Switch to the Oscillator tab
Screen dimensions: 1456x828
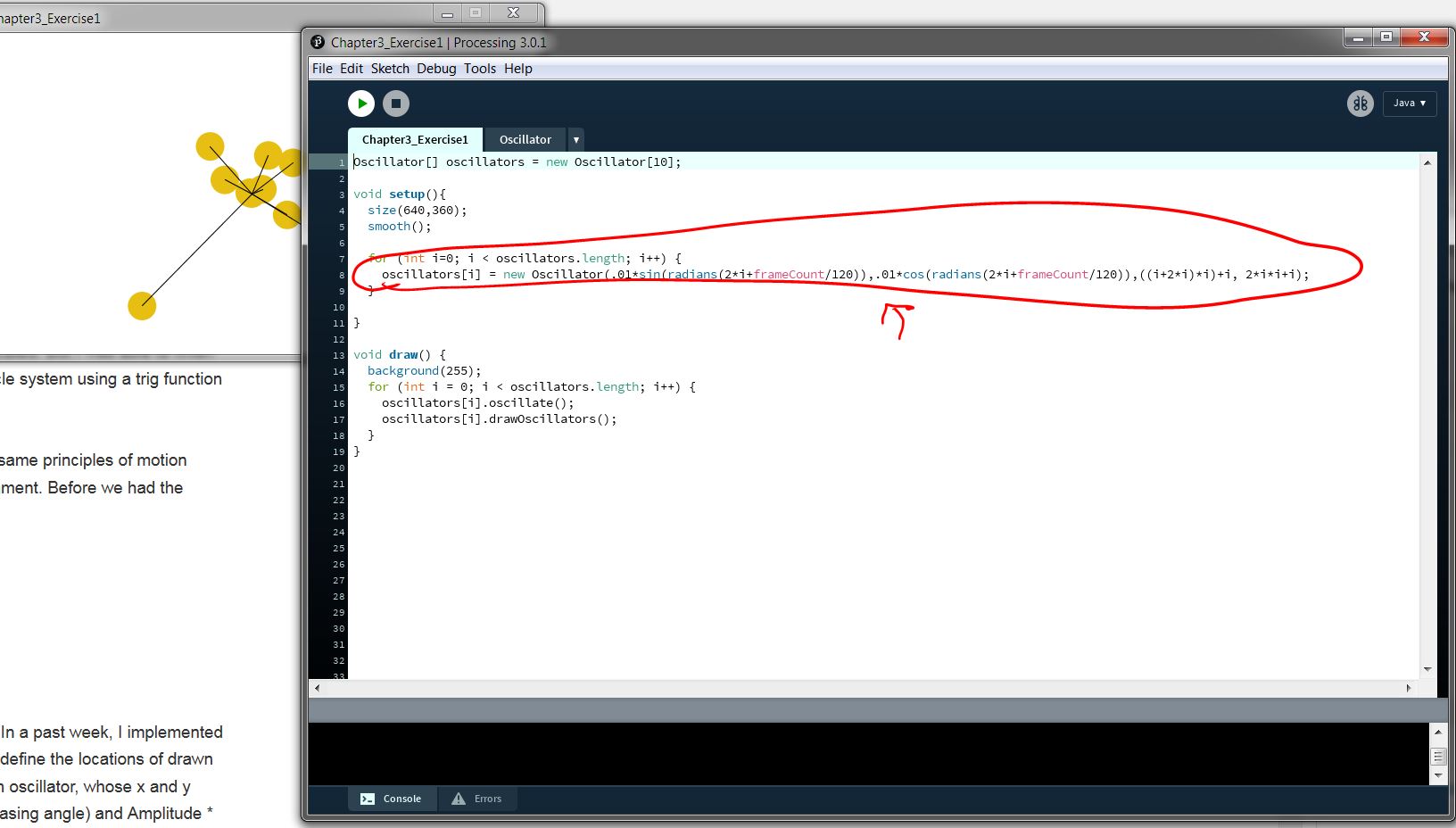pos(525,140)
